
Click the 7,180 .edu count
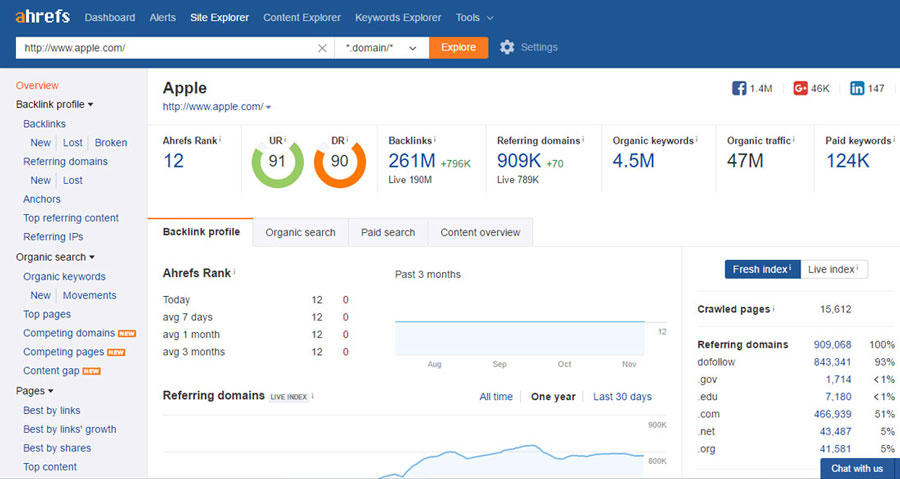pyautogui.click(x=838, y=396)
